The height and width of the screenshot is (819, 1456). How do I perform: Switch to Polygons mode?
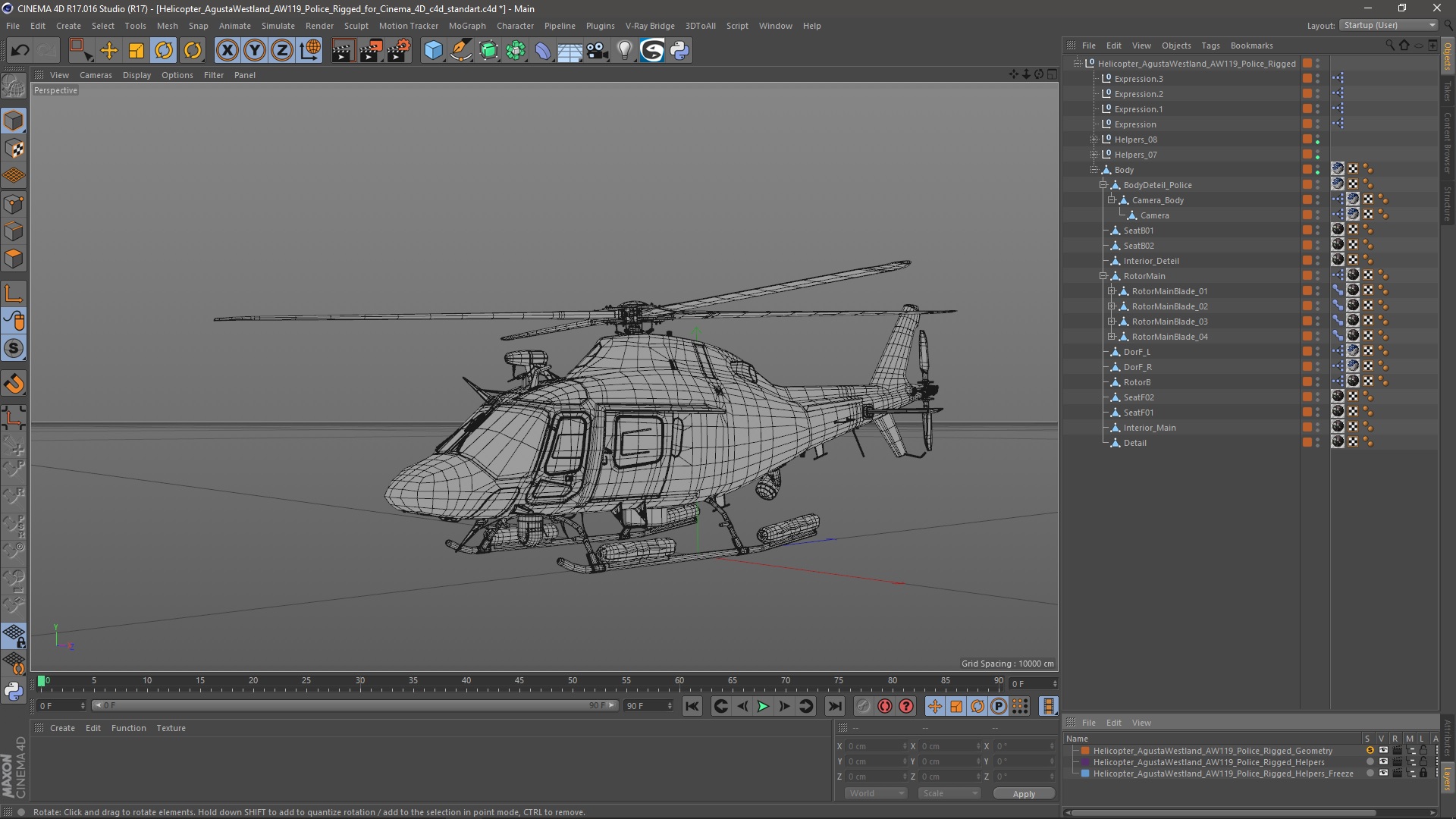(14, 259)
